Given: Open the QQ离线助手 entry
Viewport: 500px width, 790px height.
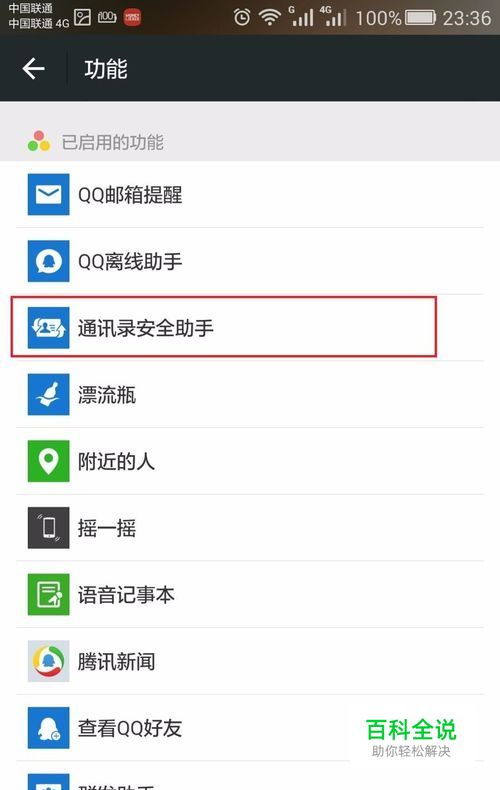Looking at the screenshot, I should pyautogui.click(x=250, y=261).
